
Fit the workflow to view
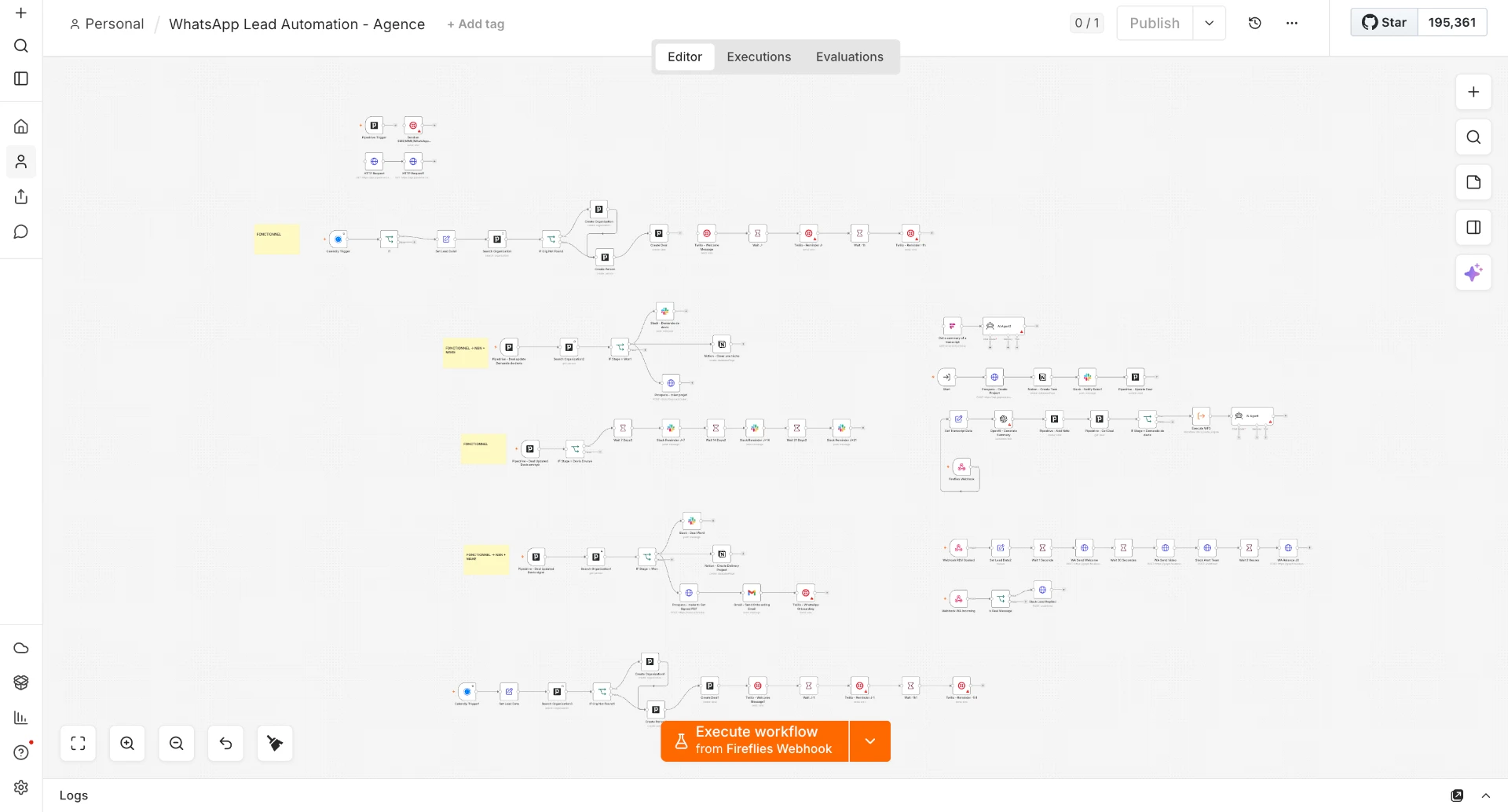78,744
